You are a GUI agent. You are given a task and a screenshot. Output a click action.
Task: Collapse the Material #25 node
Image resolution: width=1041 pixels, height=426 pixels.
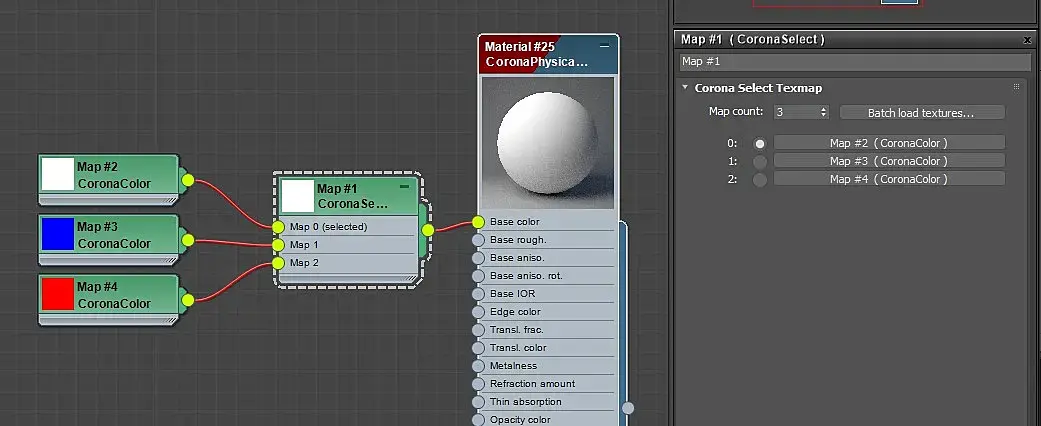click(604, 46)
